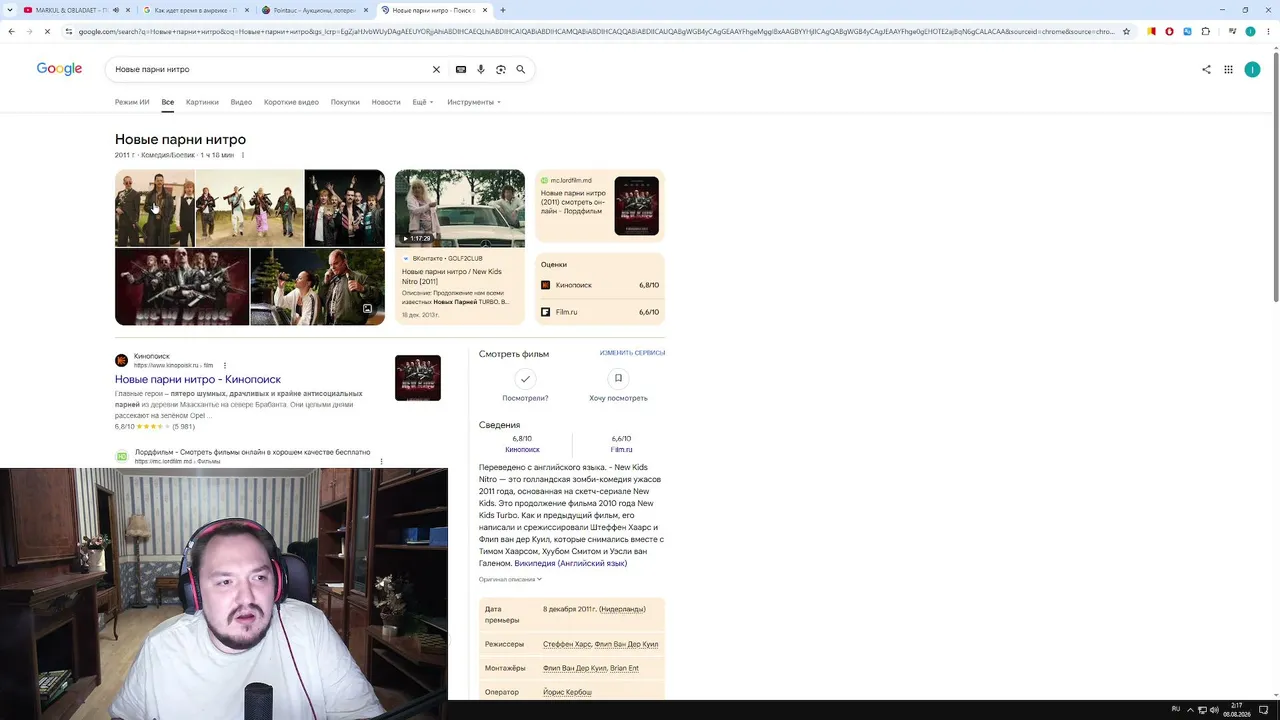
Task: Open the Windows notification center
Action: [1264, 710]
